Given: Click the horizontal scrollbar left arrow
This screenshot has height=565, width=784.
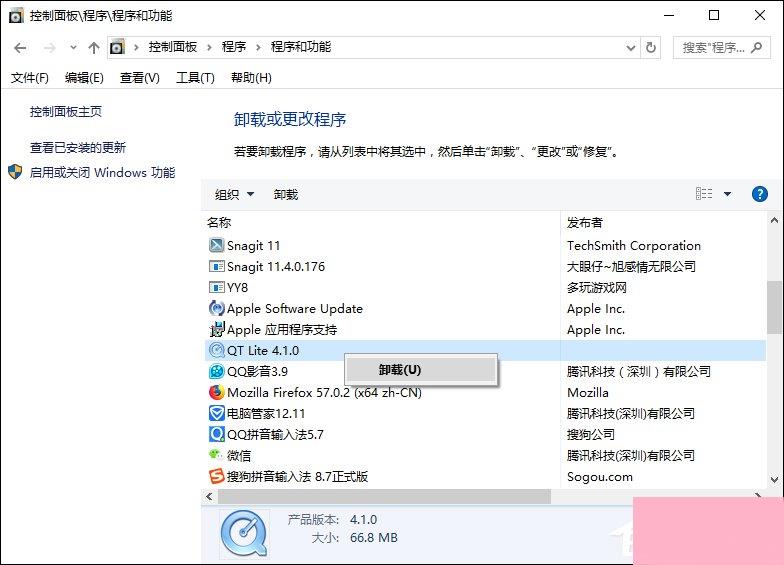Looking at the screenshot, I should point(210,496).
